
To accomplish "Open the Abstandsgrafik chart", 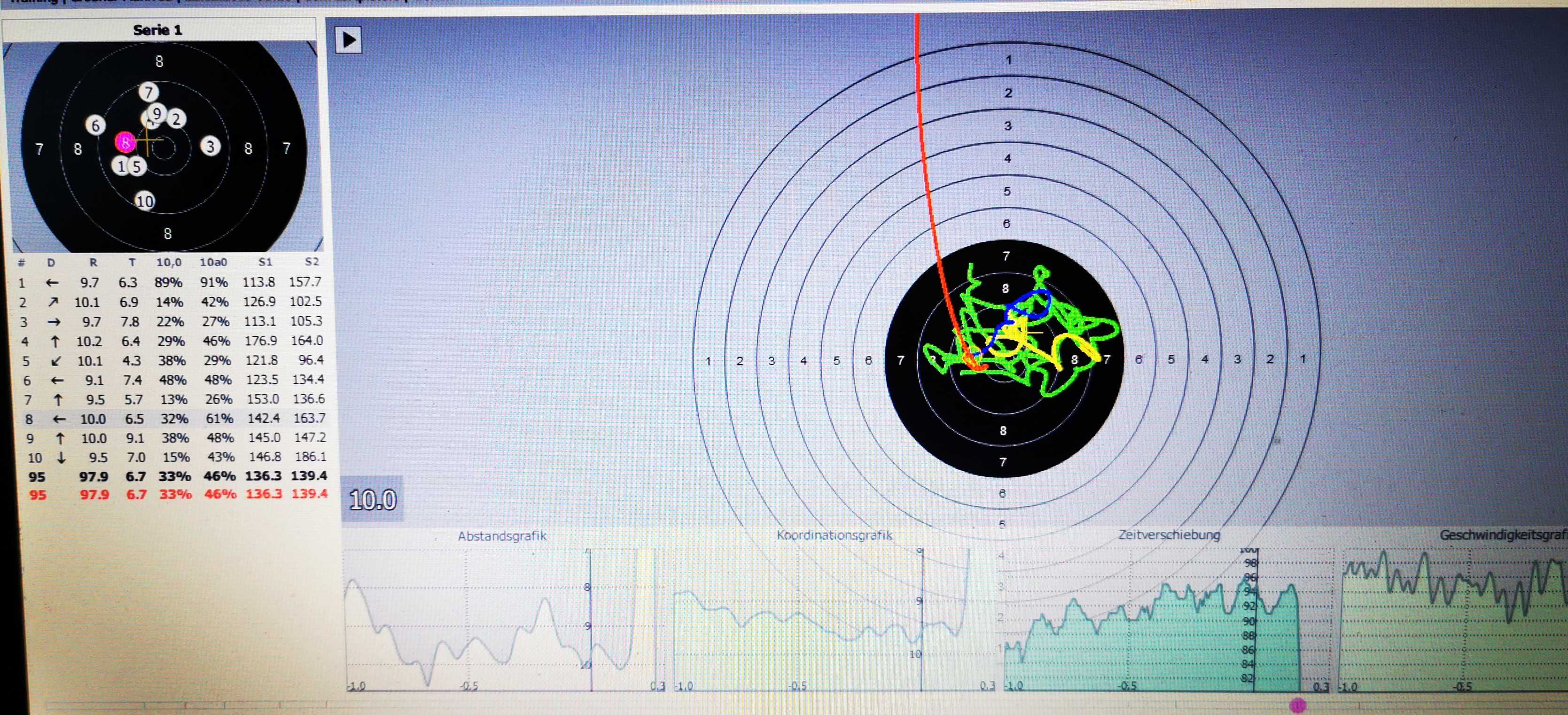I will pyautogui.click(x=501, y=536).
